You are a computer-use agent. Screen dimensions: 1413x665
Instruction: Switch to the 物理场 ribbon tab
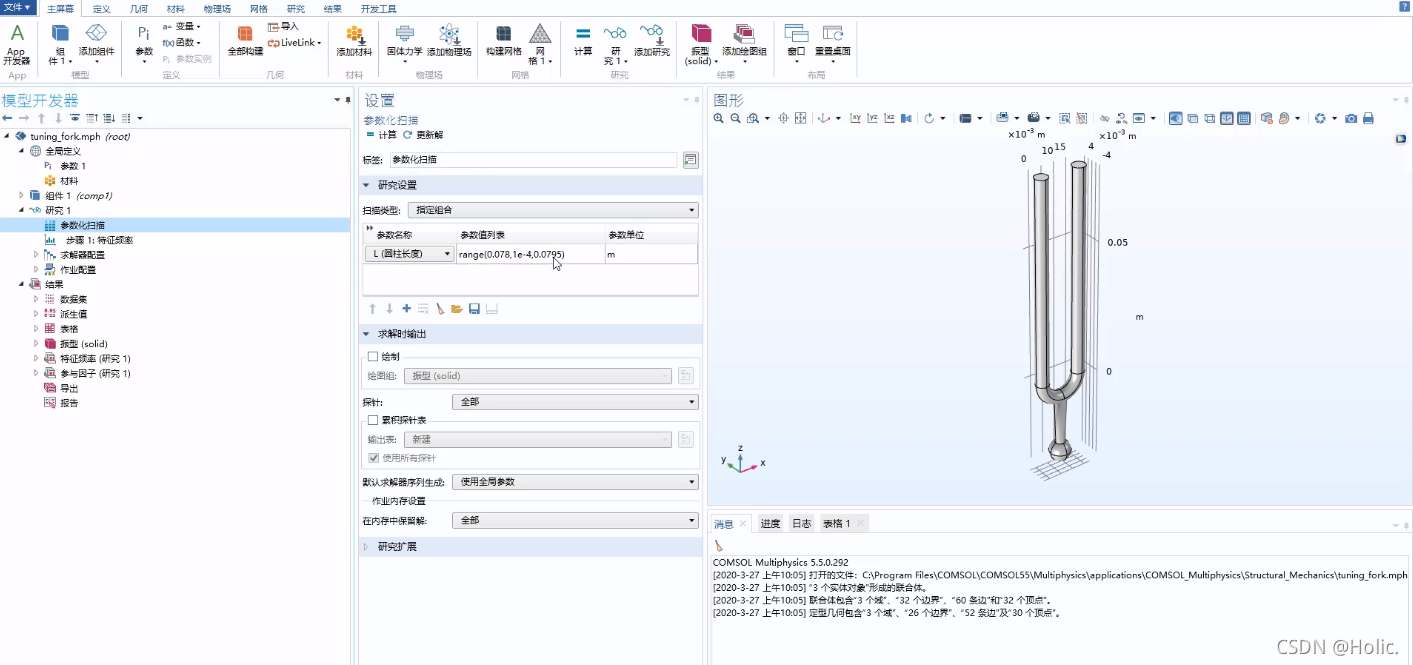(x=218, y=8)
